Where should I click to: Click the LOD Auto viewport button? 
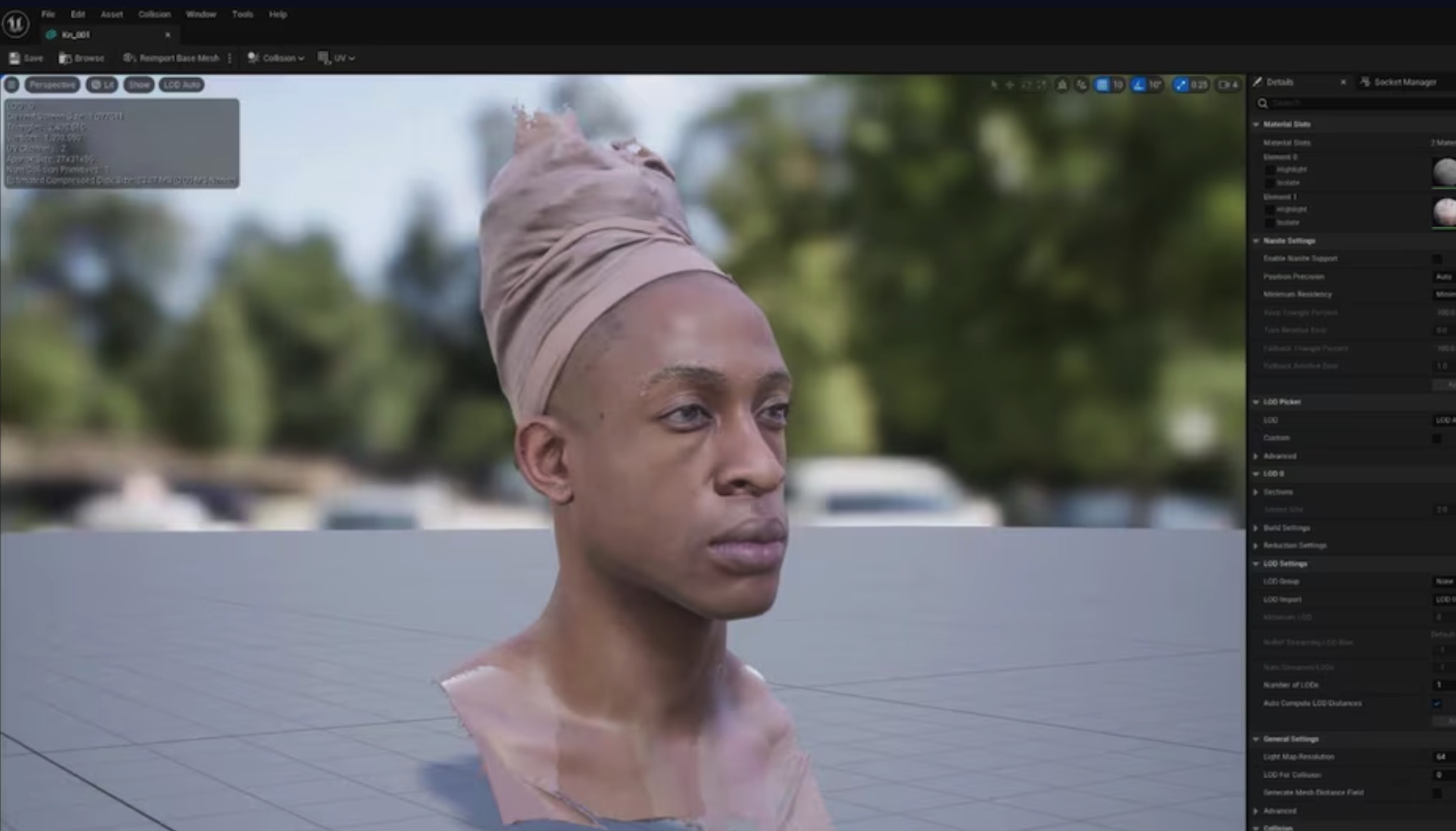coord(182,84)
